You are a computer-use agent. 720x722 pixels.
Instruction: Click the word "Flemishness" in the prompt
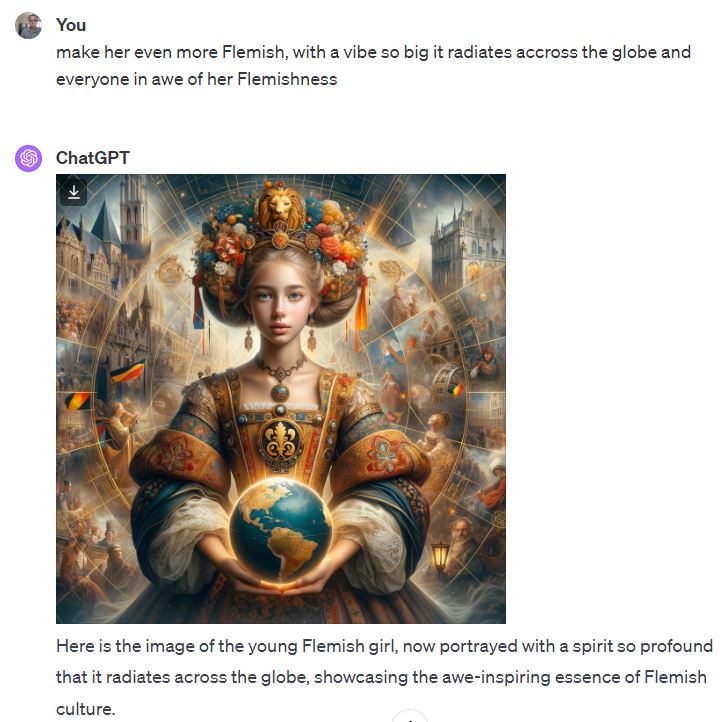(x=287, y=79)
